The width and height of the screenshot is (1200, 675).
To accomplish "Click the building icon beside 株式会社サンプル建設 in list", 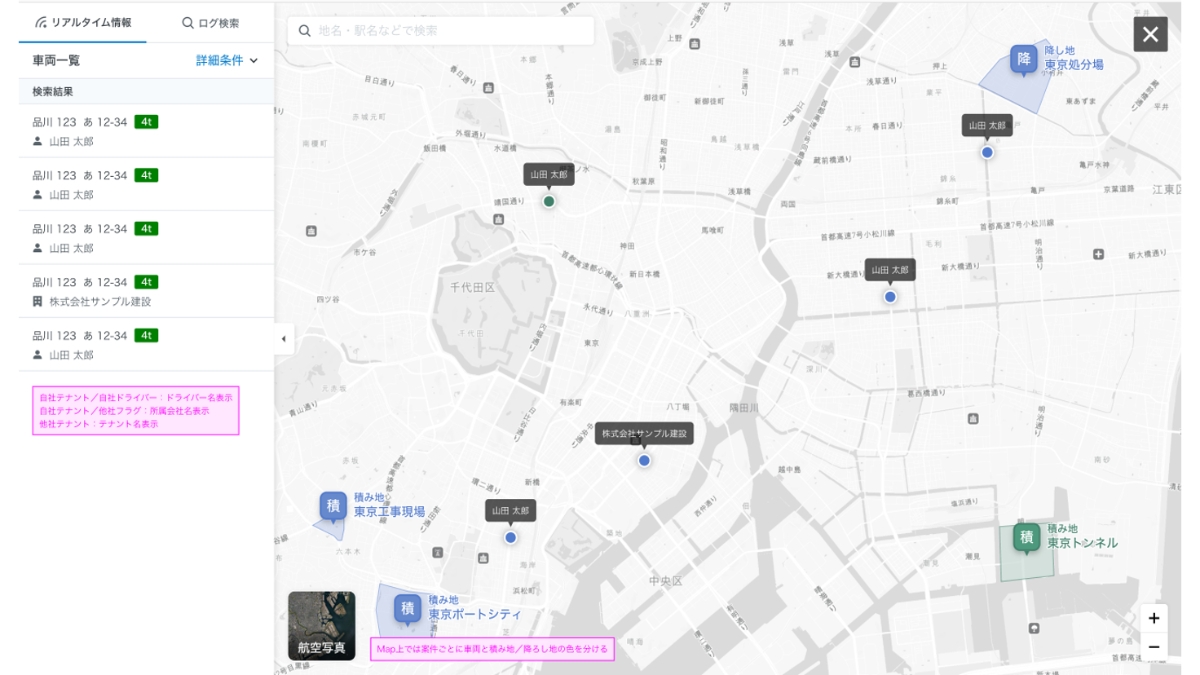I will (38, 301).
